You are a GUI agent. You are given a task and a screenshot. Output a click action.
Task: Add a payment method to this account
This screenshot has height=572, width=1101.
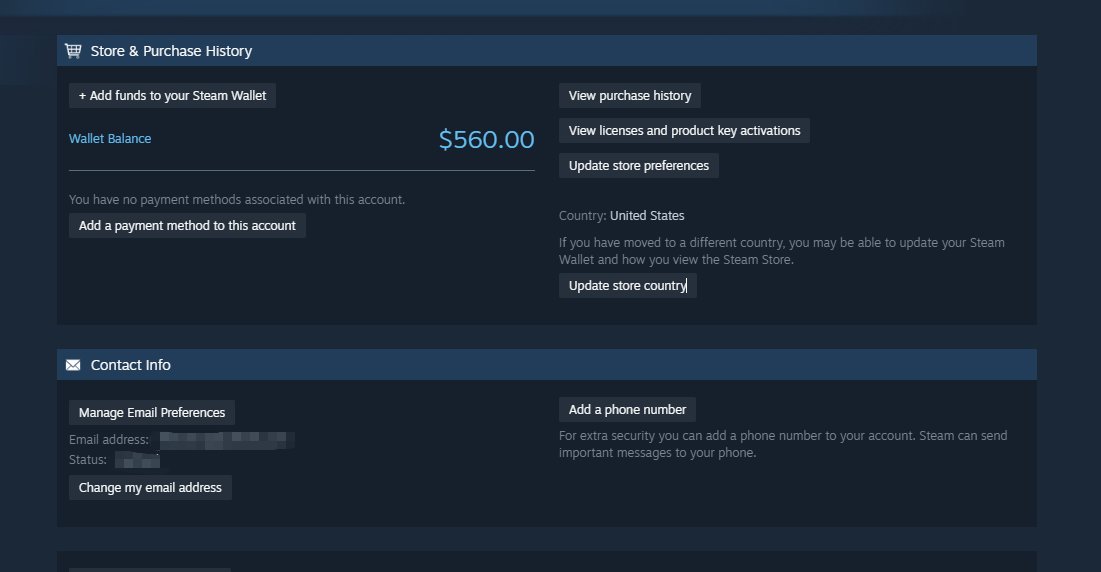click(187, 226)
